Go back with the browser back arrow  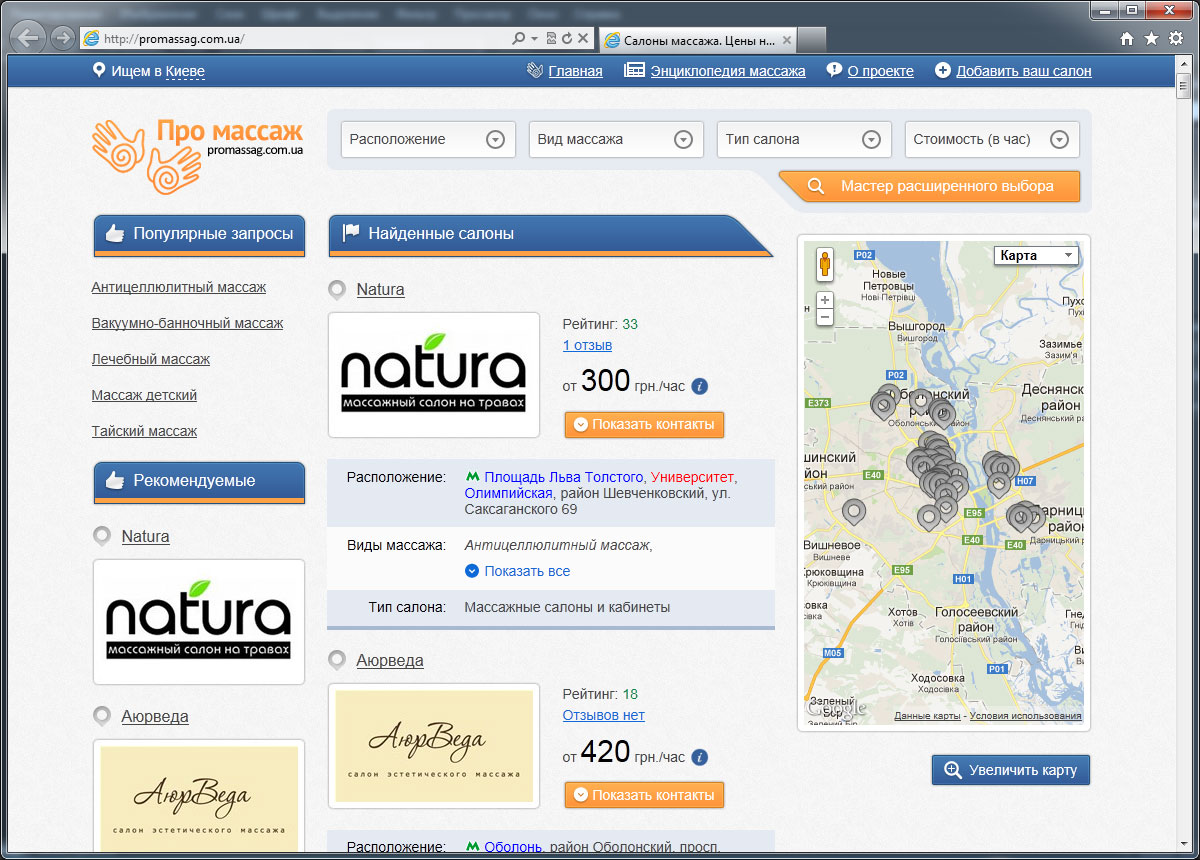point(30,38)
